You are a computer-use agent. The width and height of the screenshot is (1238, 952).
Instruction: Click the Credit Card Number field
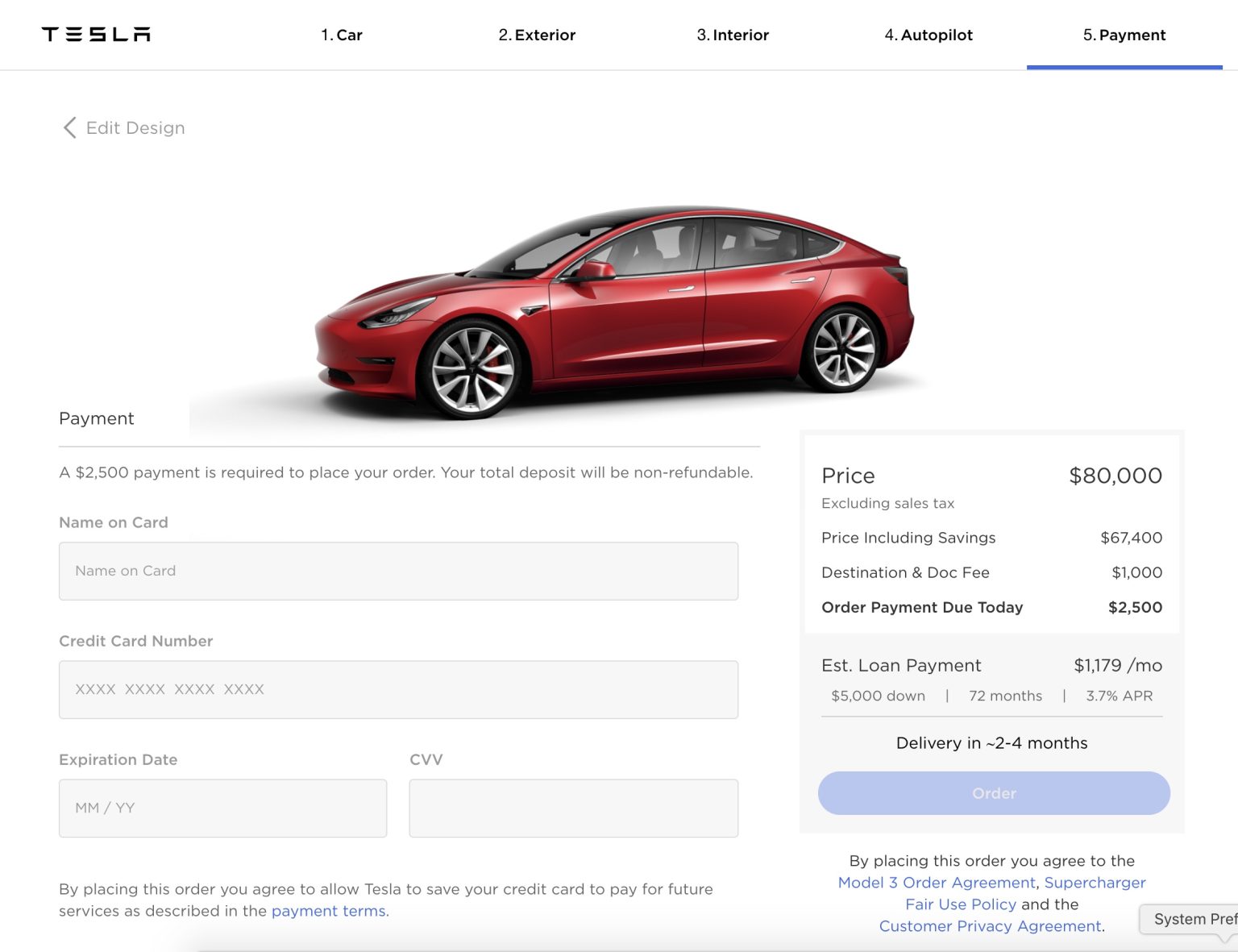[398, 689]
